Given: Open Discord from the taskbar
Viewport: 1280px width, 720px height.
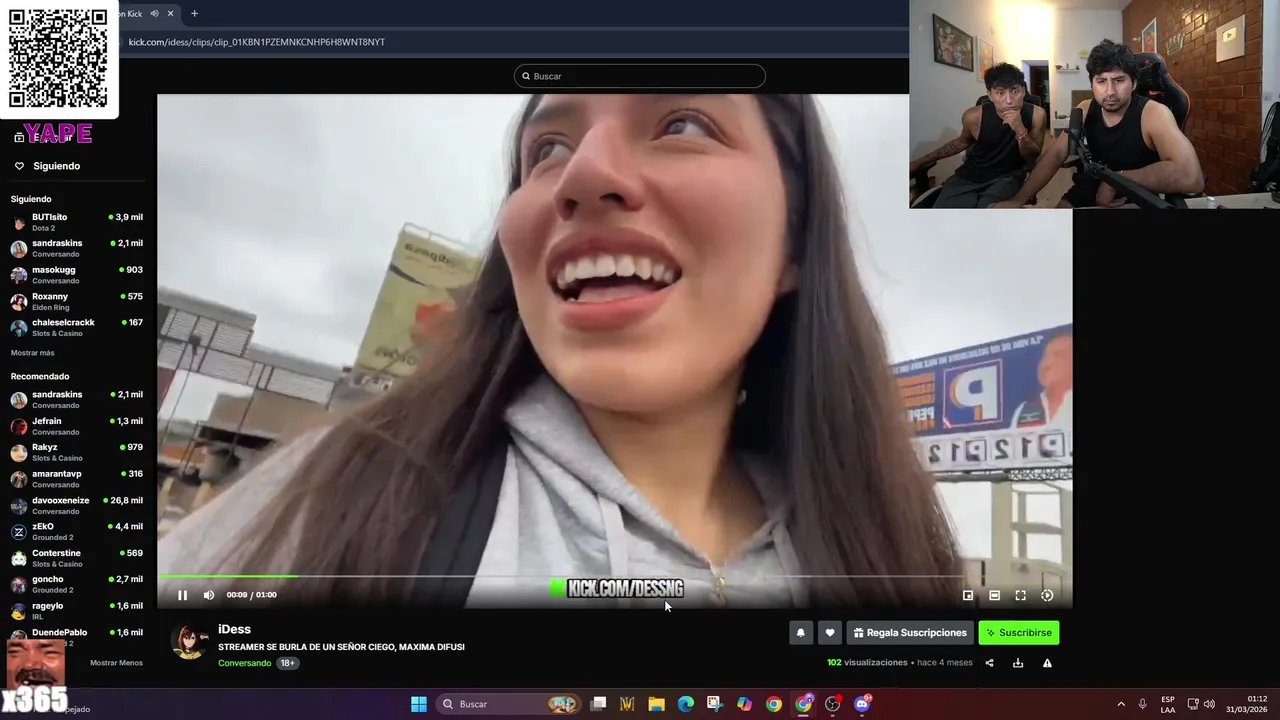Looking at the screenshot, I should pyautogui.click(x=862, y=704).
